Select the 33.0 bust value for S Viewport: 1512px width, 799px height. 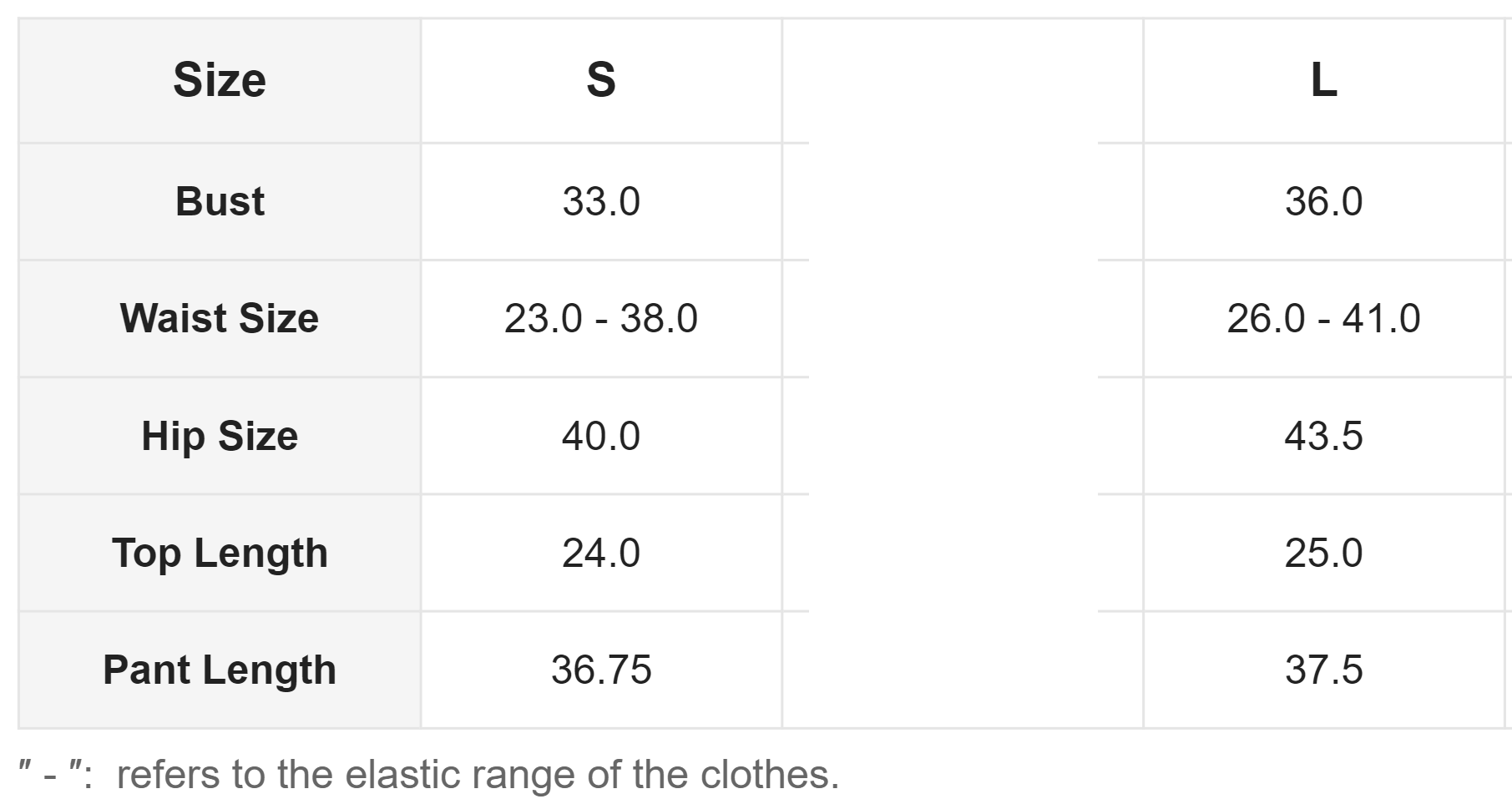point(601,201)
